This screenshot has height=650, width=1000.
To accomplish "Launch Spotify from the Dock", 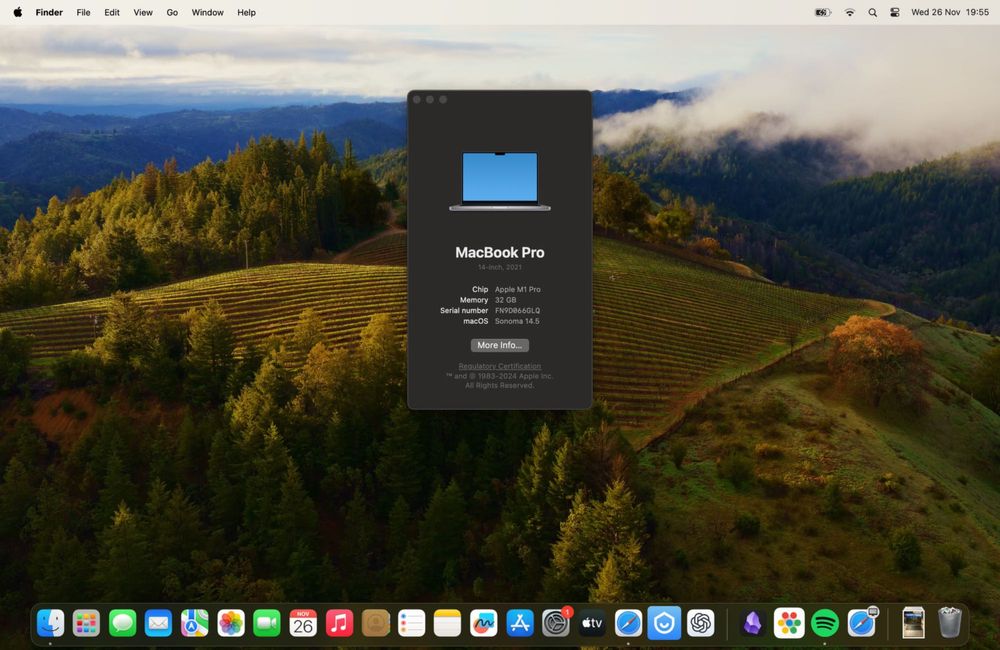I will (825, 623).
